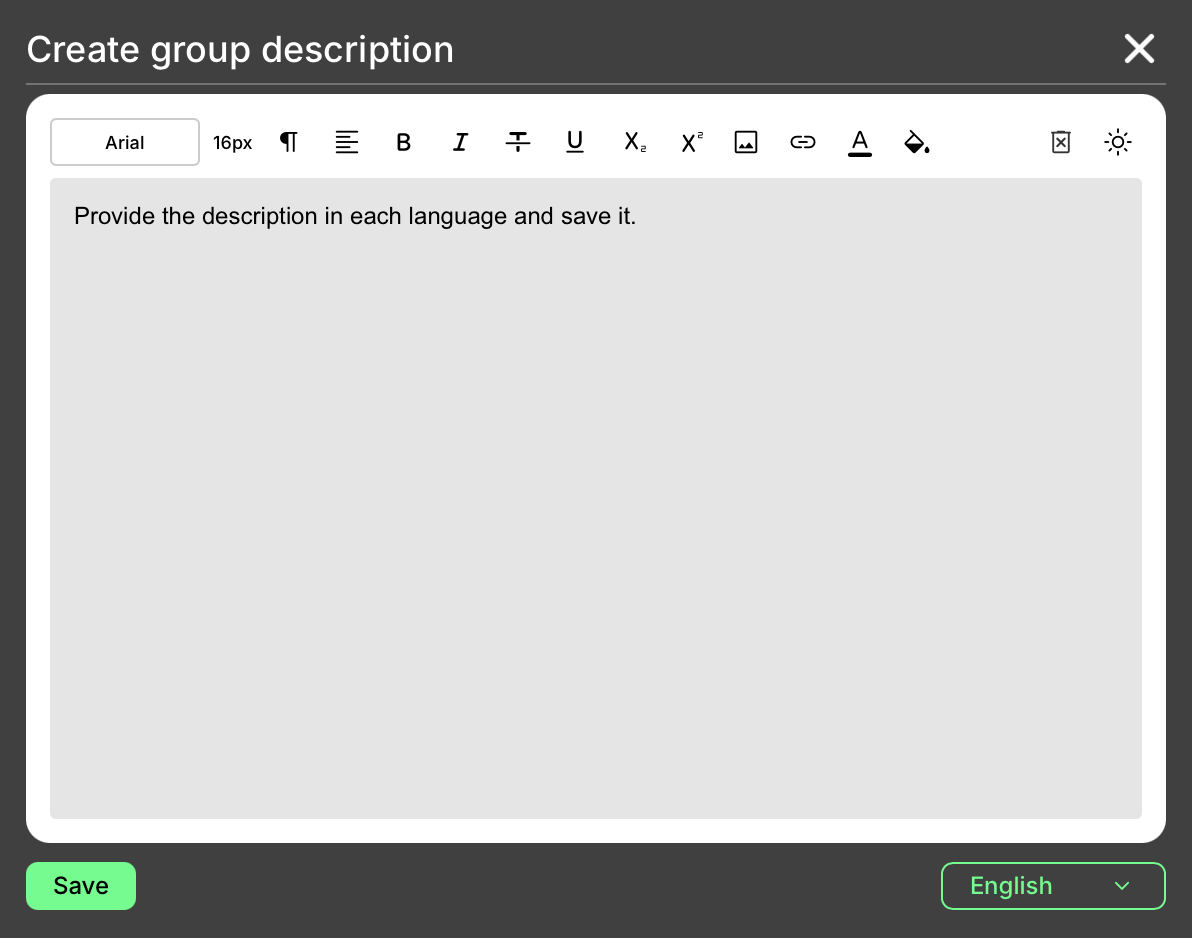This screenshot has height=938, width=1192.
Task: Toggle bold formatting
Action: click(404, 142)
